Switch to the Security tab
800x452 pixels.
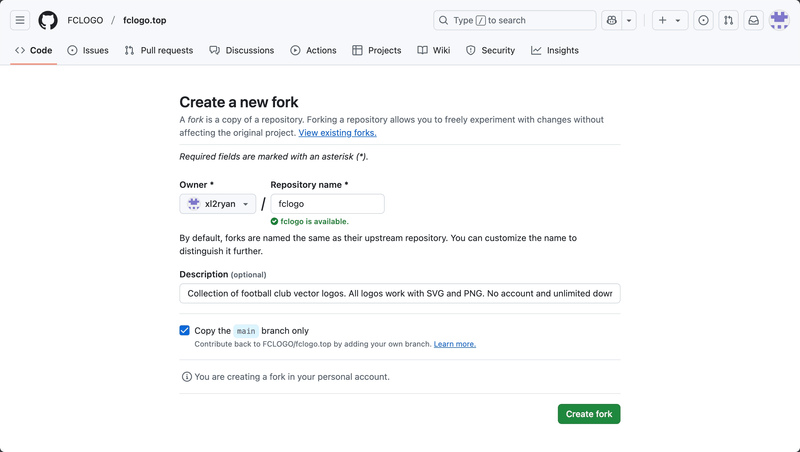[490, 51]
